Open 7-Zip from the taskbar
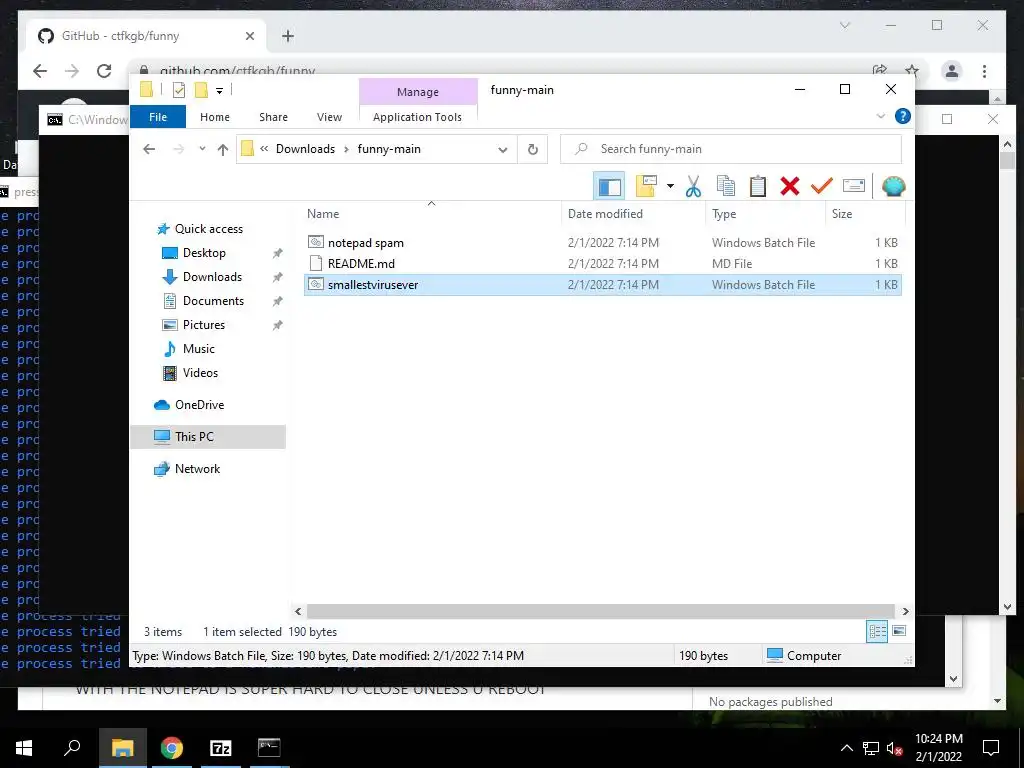 220,748
